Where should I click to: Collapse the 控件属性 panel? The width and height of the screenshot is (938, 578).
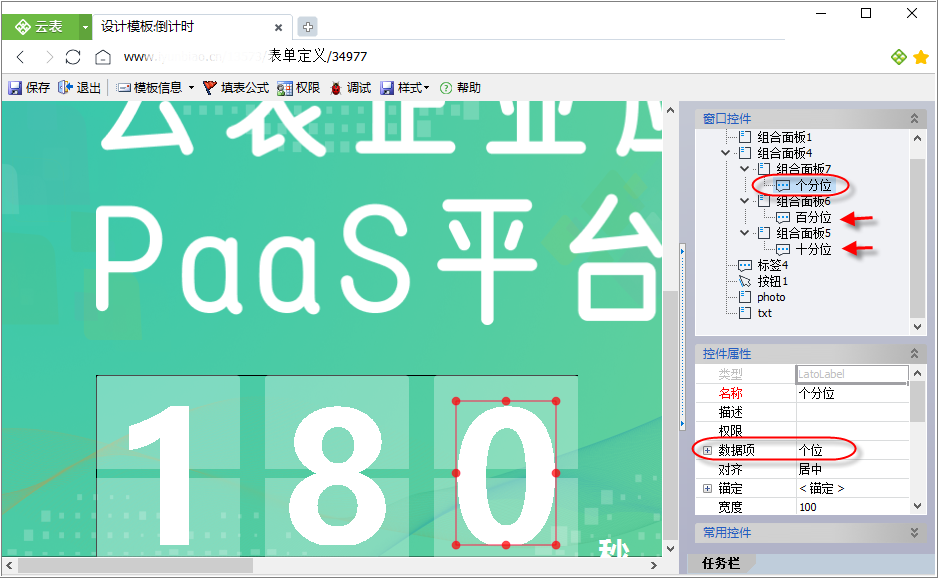point(914,354)
